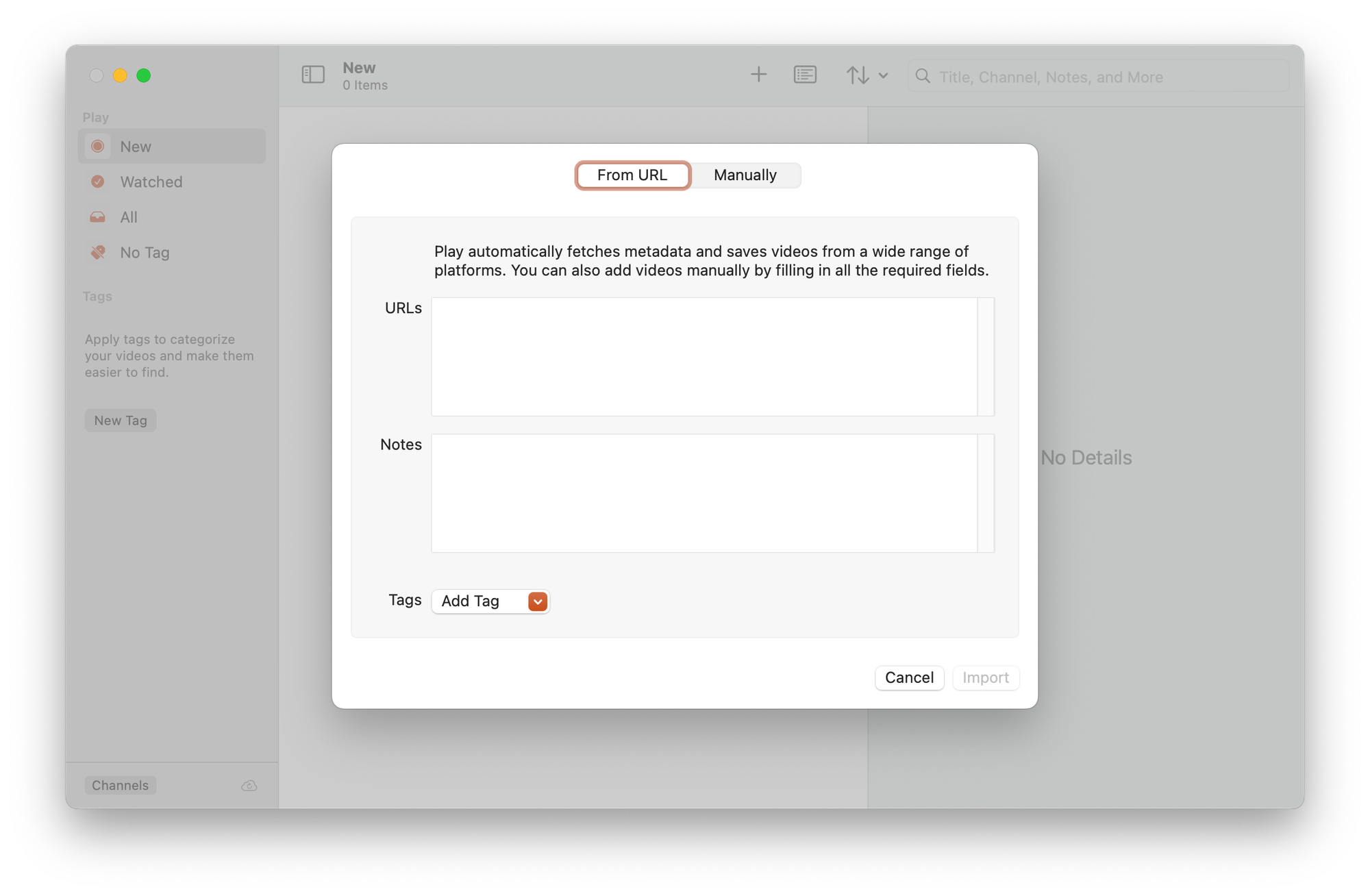1370x896 pixels.
Task: Click the search field magnifier
Action: click(923, 77)
